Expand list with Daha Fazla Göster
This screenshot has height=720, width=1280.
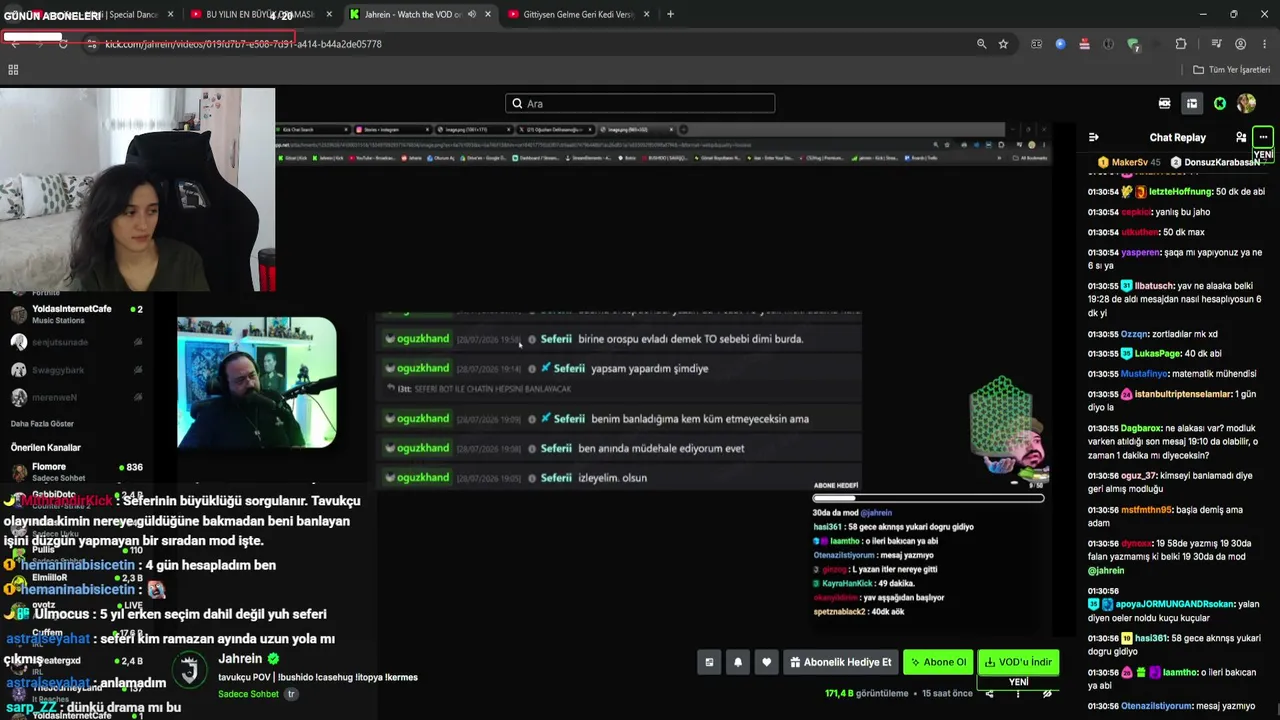(42, 424)
